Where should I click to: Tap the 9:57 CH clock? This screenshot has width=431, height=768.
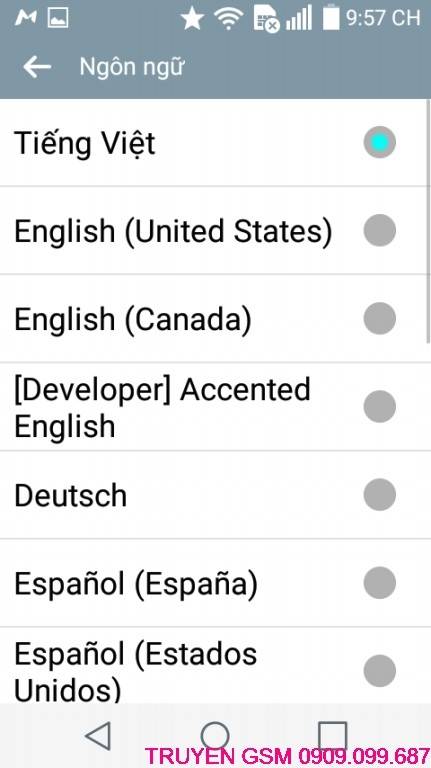pyautogui.click(x=383, y=18)
